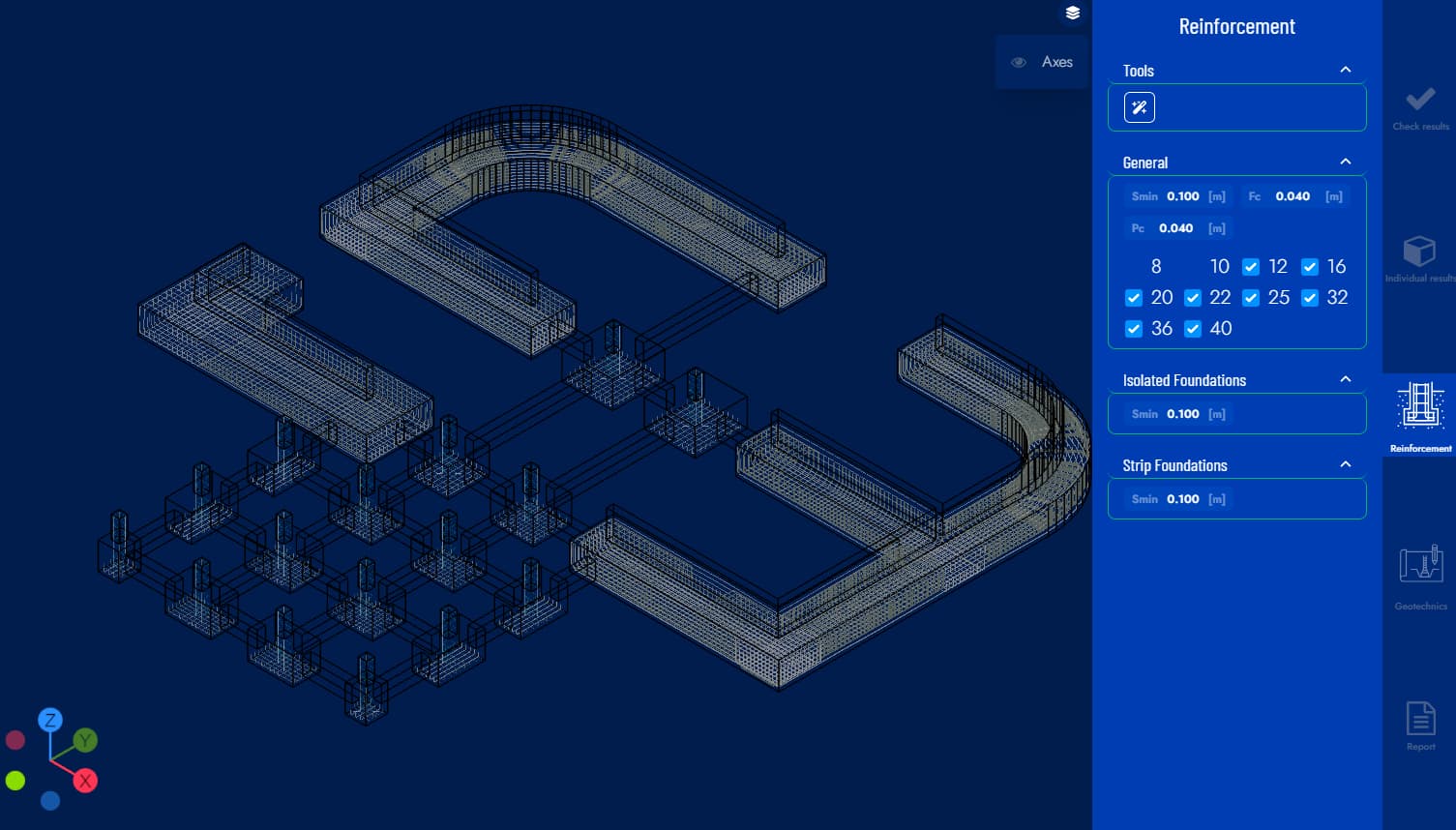Toggle Axes visibility with eye icon

point(1019,62)
